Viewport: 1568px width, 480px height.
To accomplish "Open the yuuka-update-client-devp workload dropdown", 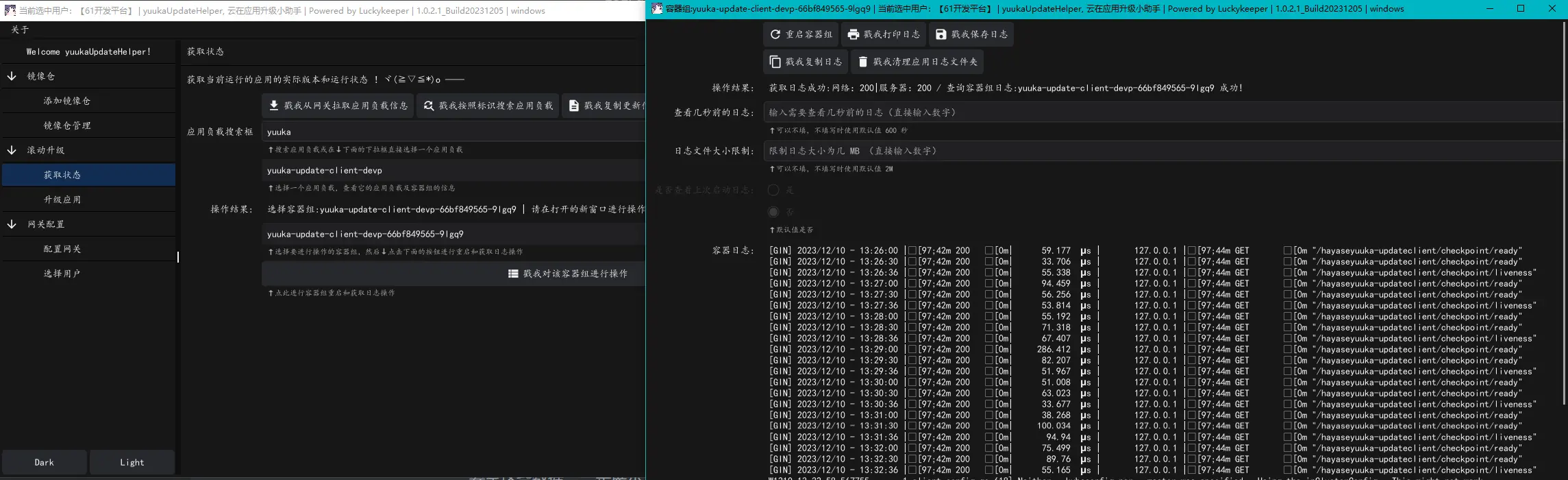I will click(x=452, y=170).
